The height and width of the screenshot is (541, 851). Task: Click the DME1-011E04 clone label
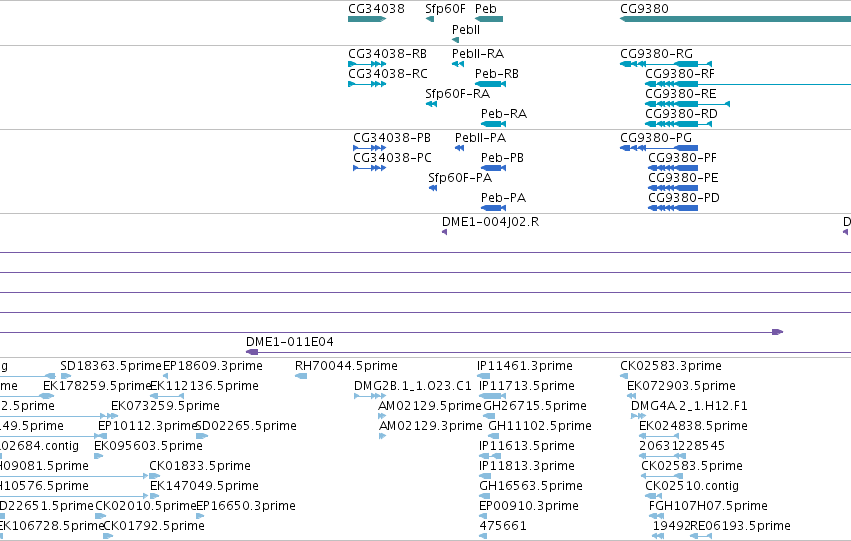[290, 342]
